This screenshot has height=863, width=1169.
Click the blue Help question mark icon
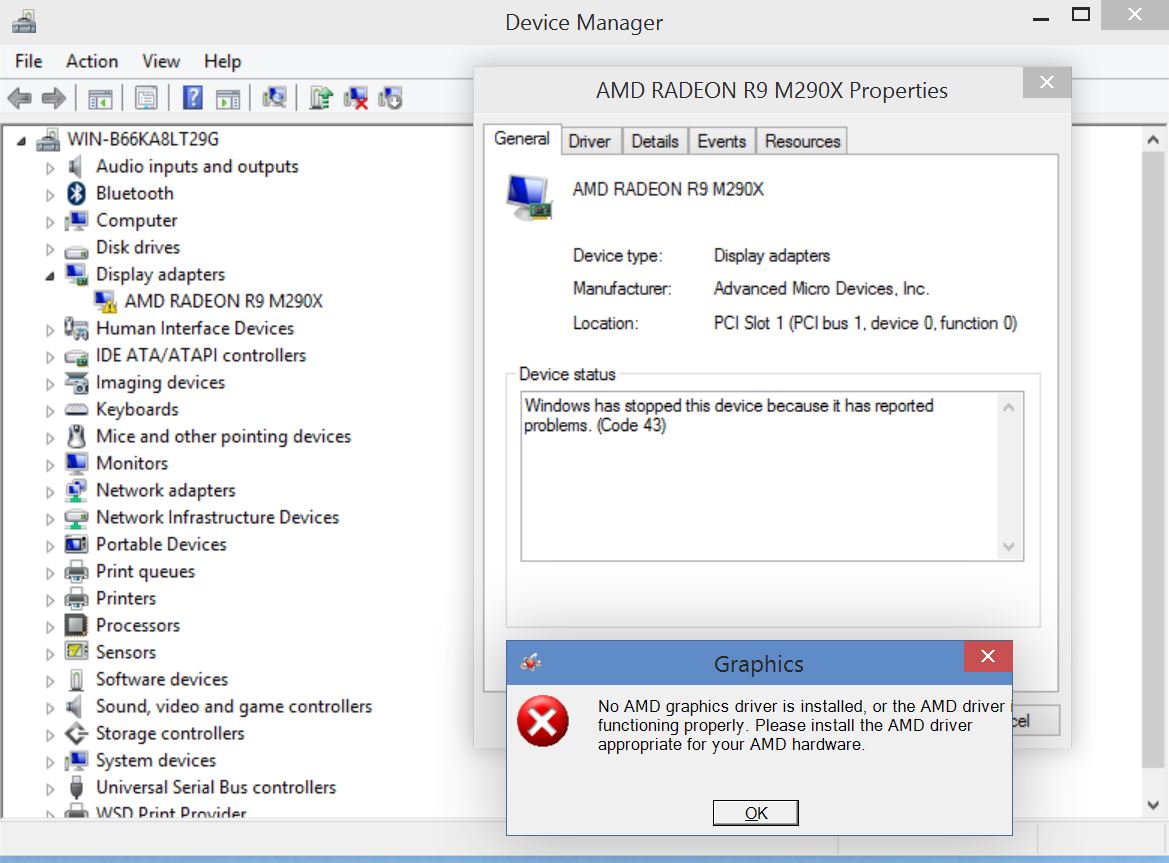click(192, 97)
